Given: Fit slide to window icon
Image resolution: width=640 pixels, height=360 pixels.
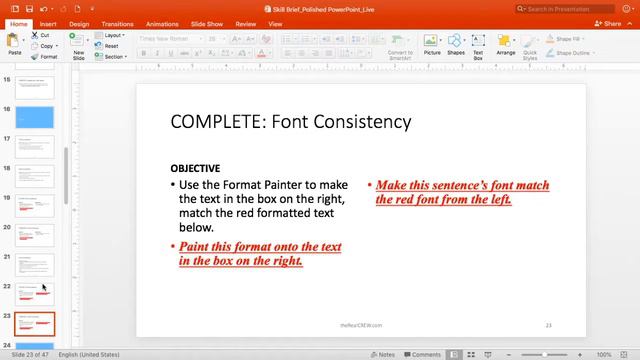Looking at the screenshot, I should (x=624, y=355).
